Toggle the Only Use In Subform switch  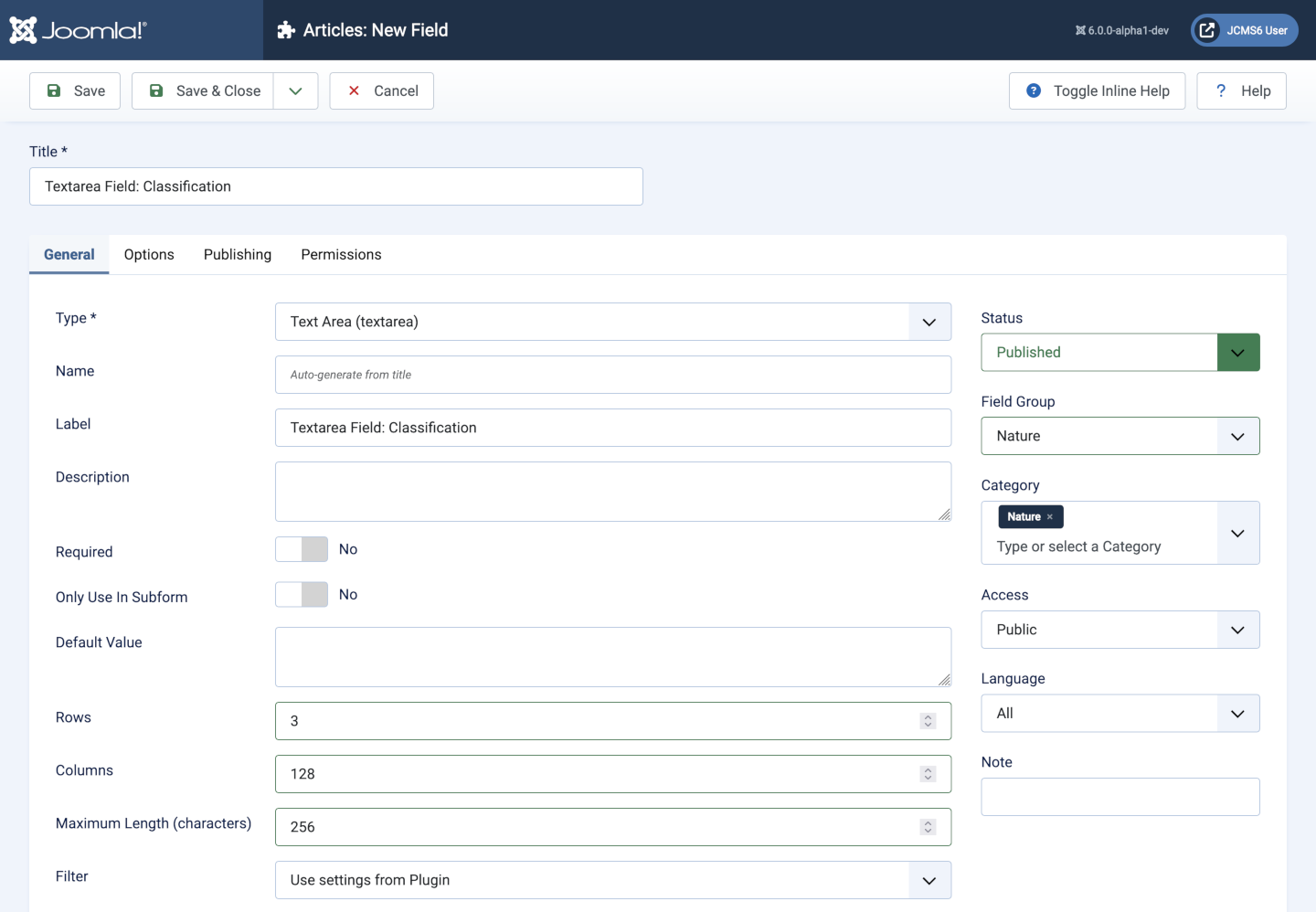(302, 595)
